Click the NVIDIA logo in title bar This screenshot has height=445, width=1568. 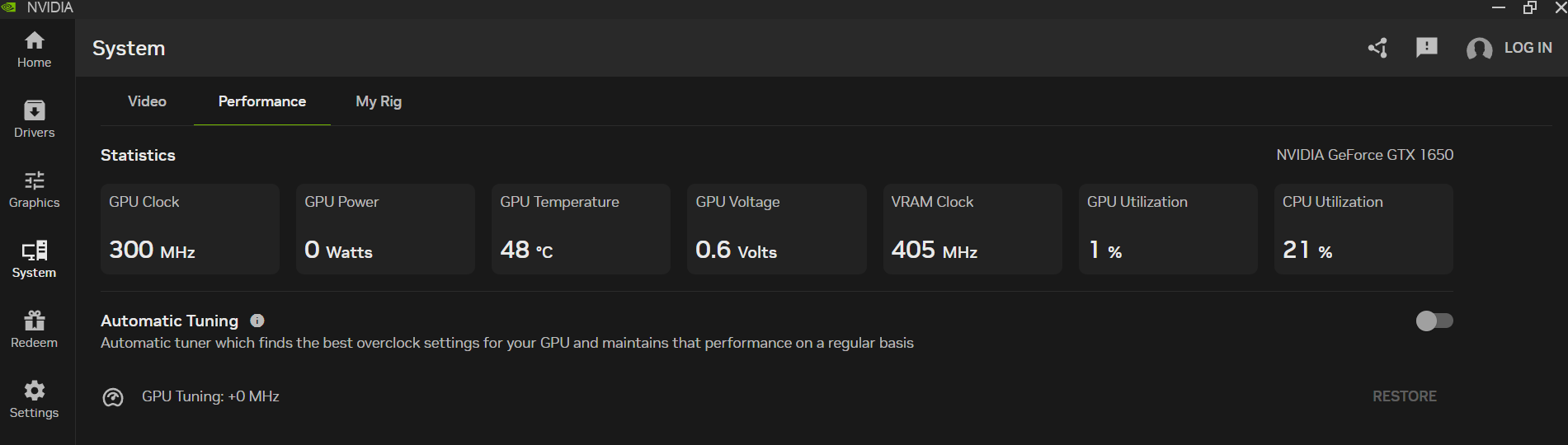9,7
